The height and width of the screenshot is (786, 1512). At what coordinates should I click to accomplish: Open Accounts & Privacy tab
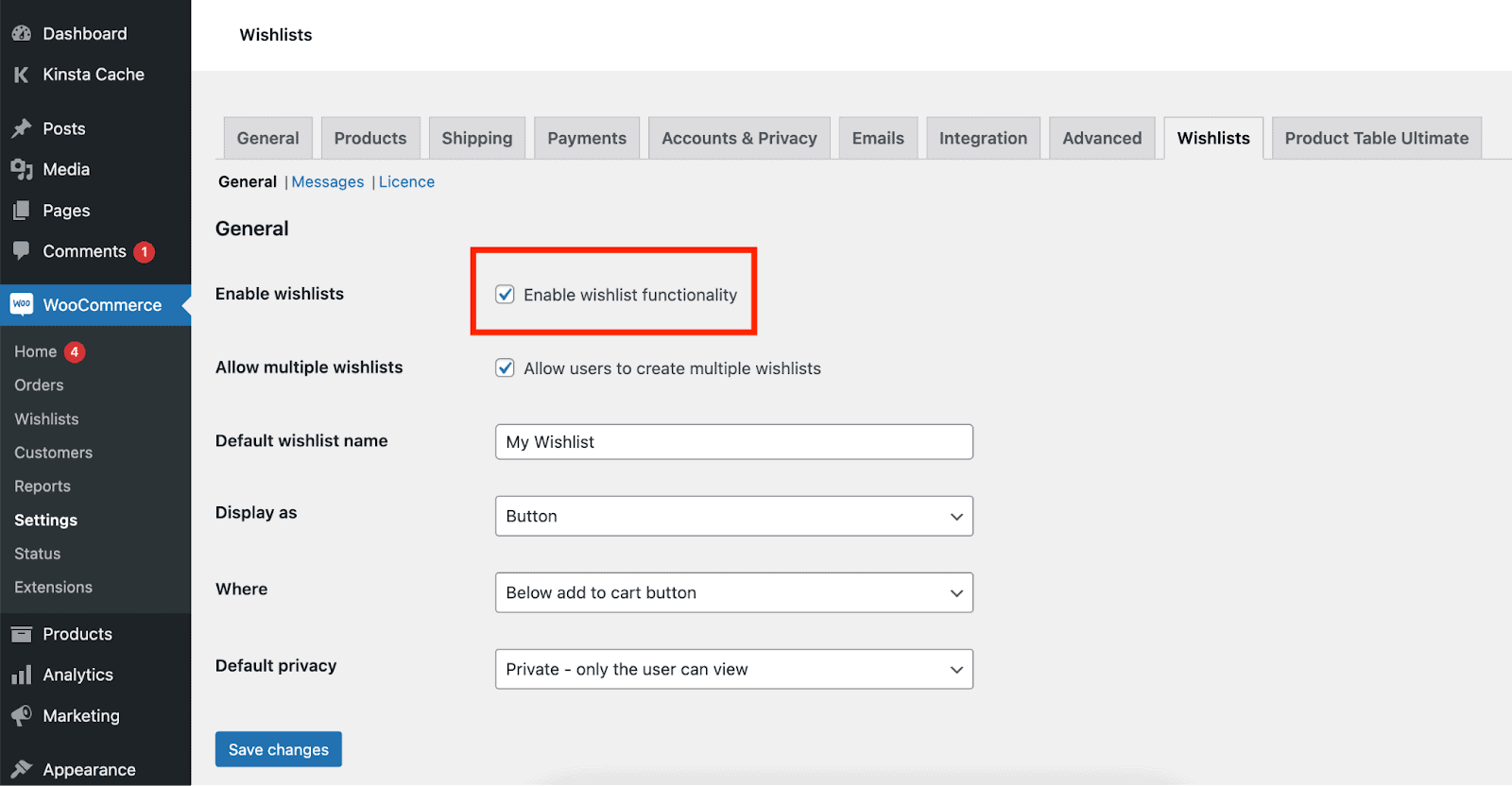740,138
